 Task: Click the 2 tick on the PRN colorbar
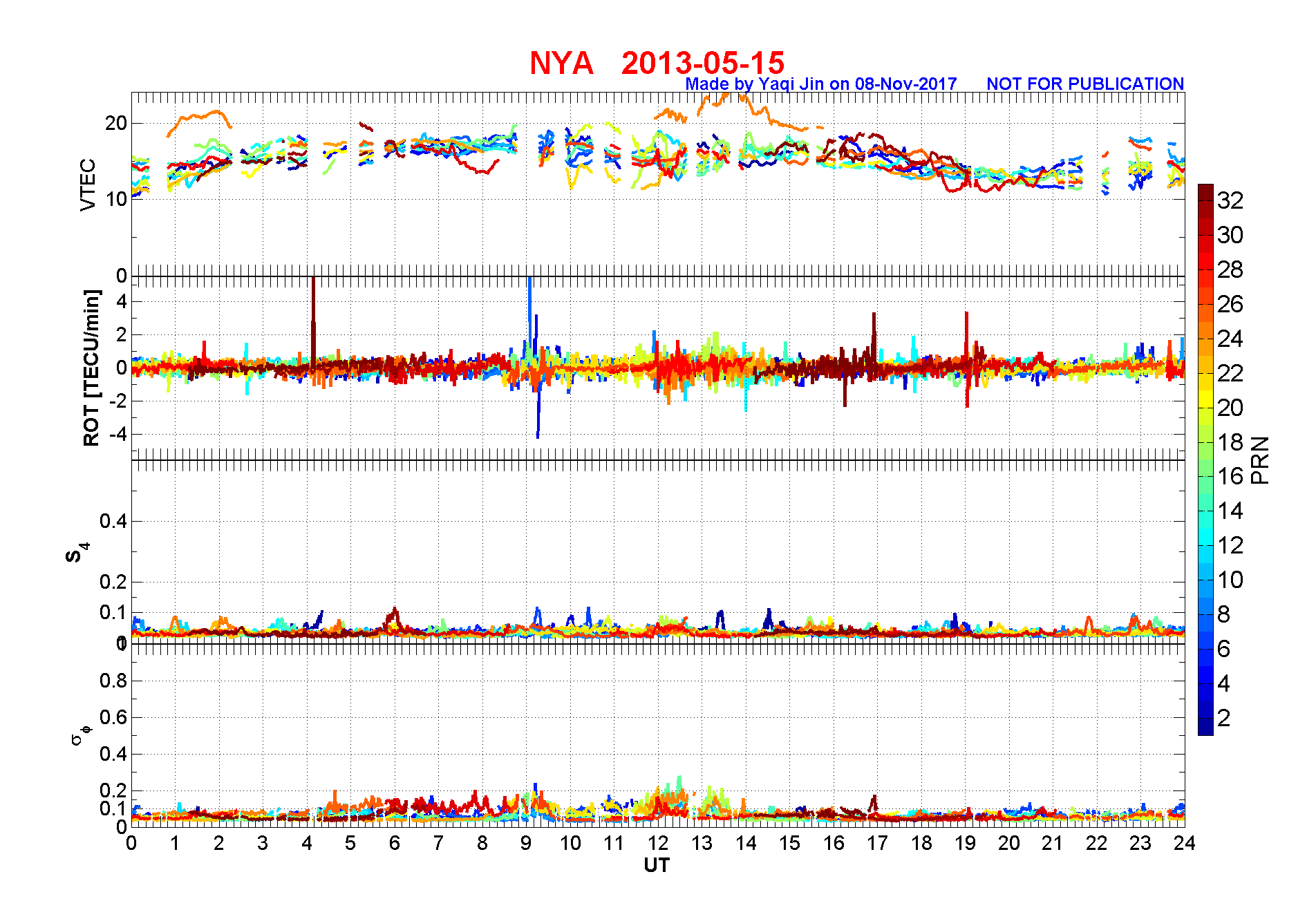1224,718
